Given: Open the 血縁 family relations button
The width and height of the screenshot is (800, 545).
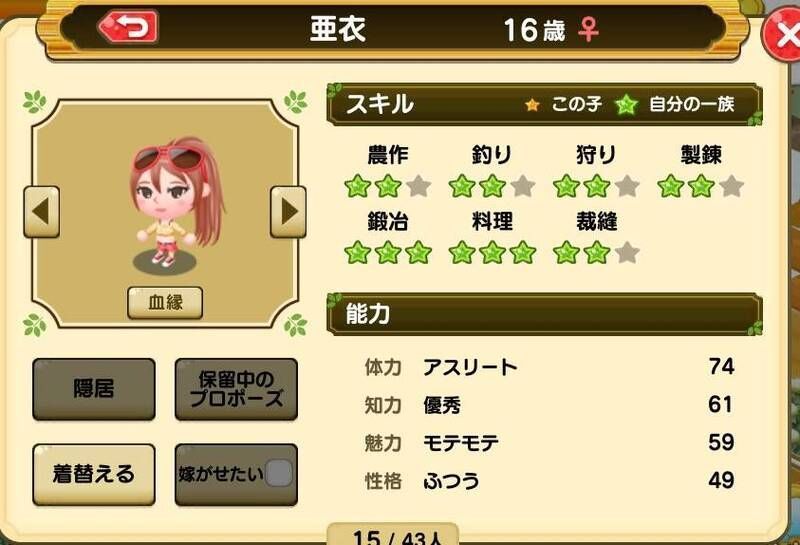Looking at the screenshot, I should [x=165, y=303].
